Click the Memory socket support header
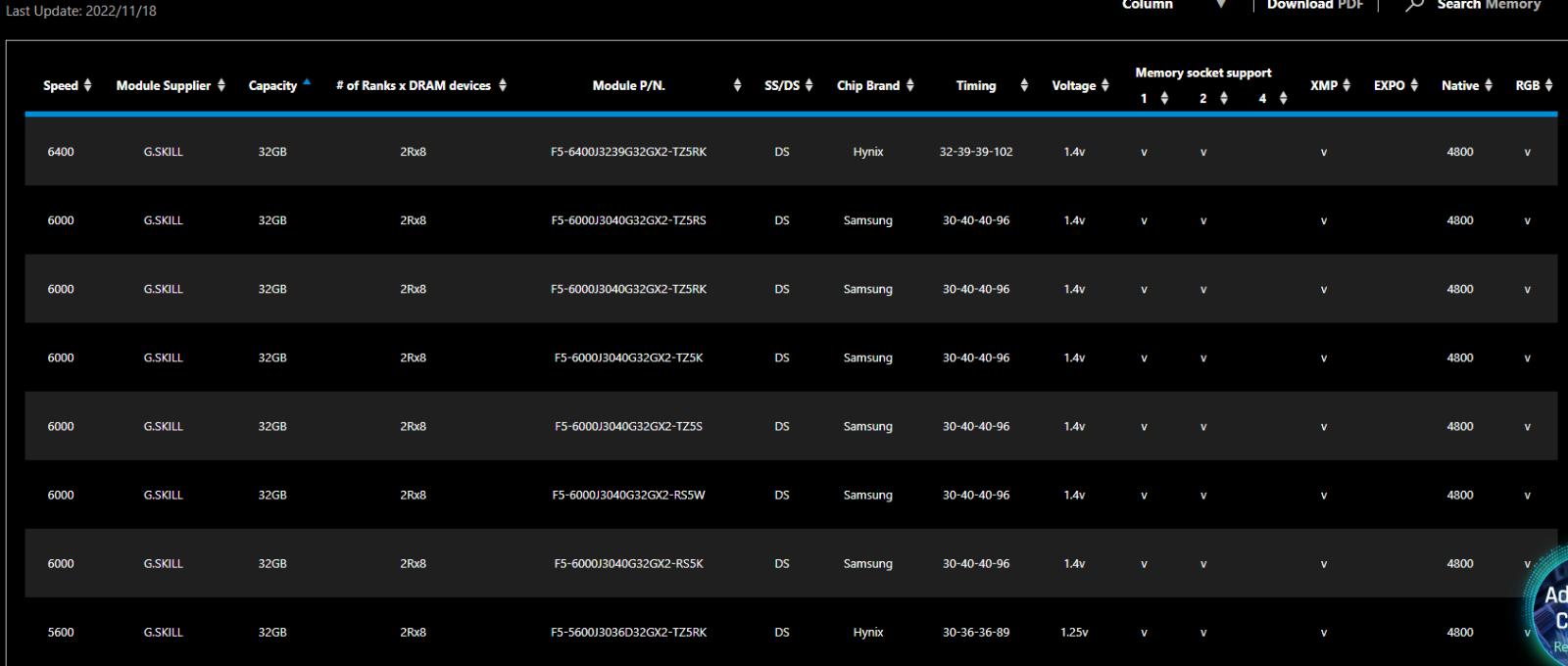The height and width of the screenshot is (666, 1568). (x=1203, y=72)
